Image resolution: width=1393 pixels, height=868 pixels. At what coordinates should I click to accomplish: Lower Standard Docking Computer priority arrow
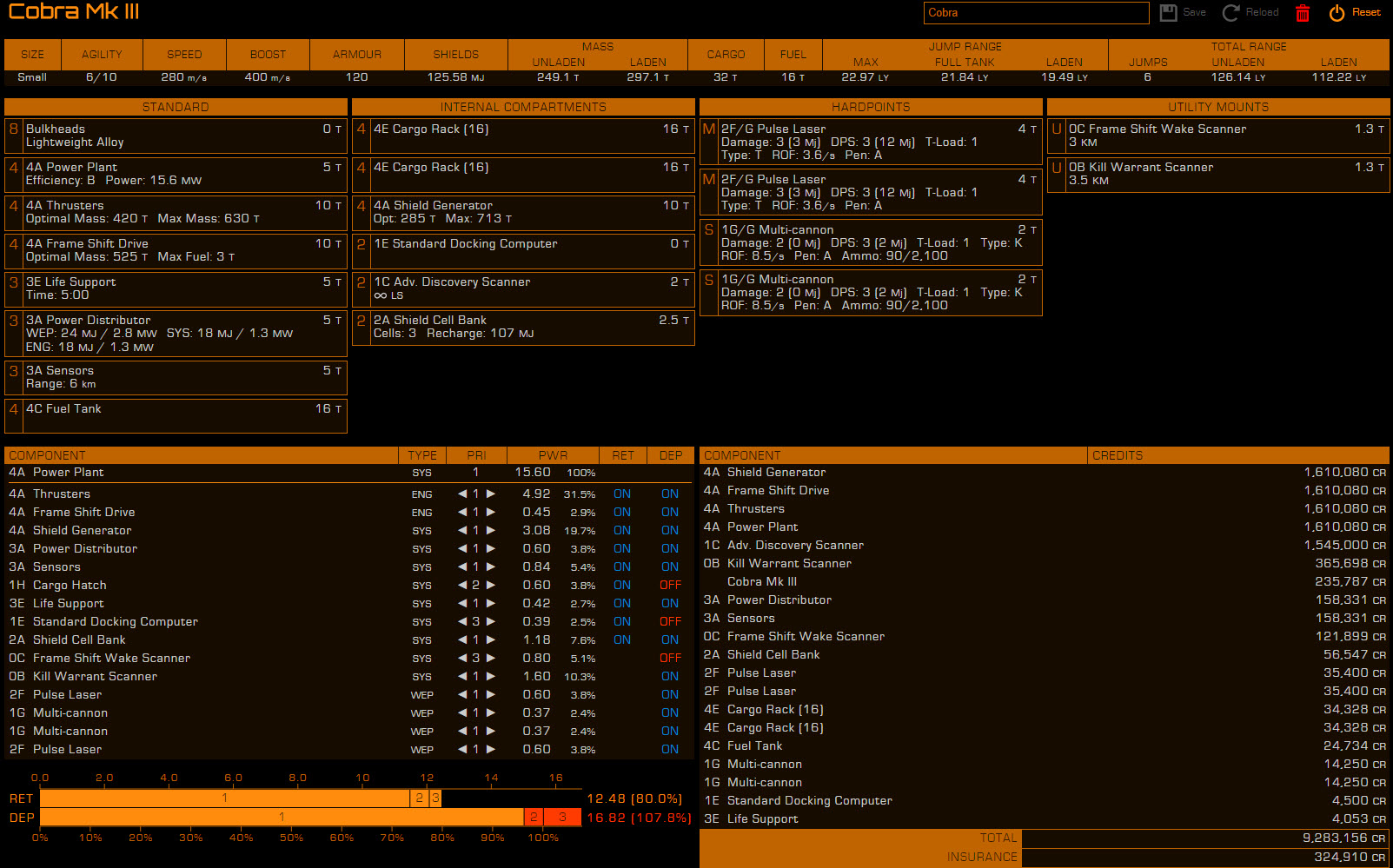click(462, 621)
